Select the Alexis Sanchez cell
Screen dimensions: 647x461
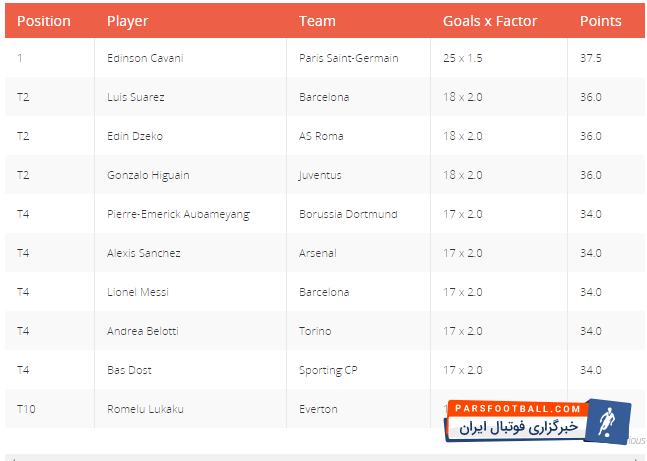144,253
